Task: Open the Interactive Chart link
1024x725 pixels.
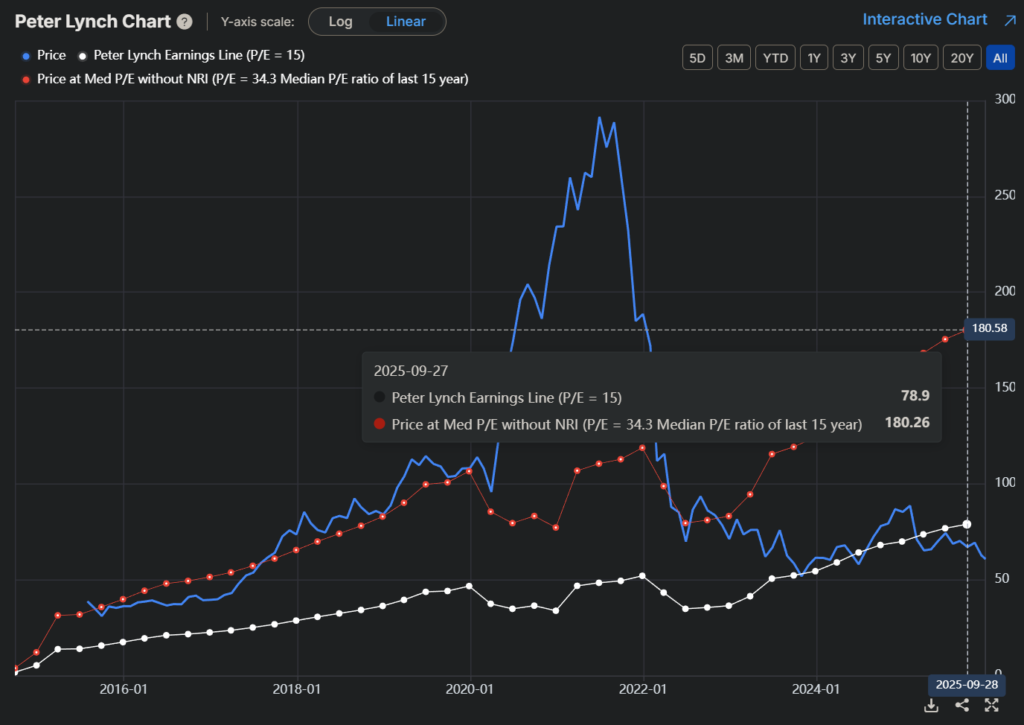Action: pyautogui.click(x=924, y=20)
